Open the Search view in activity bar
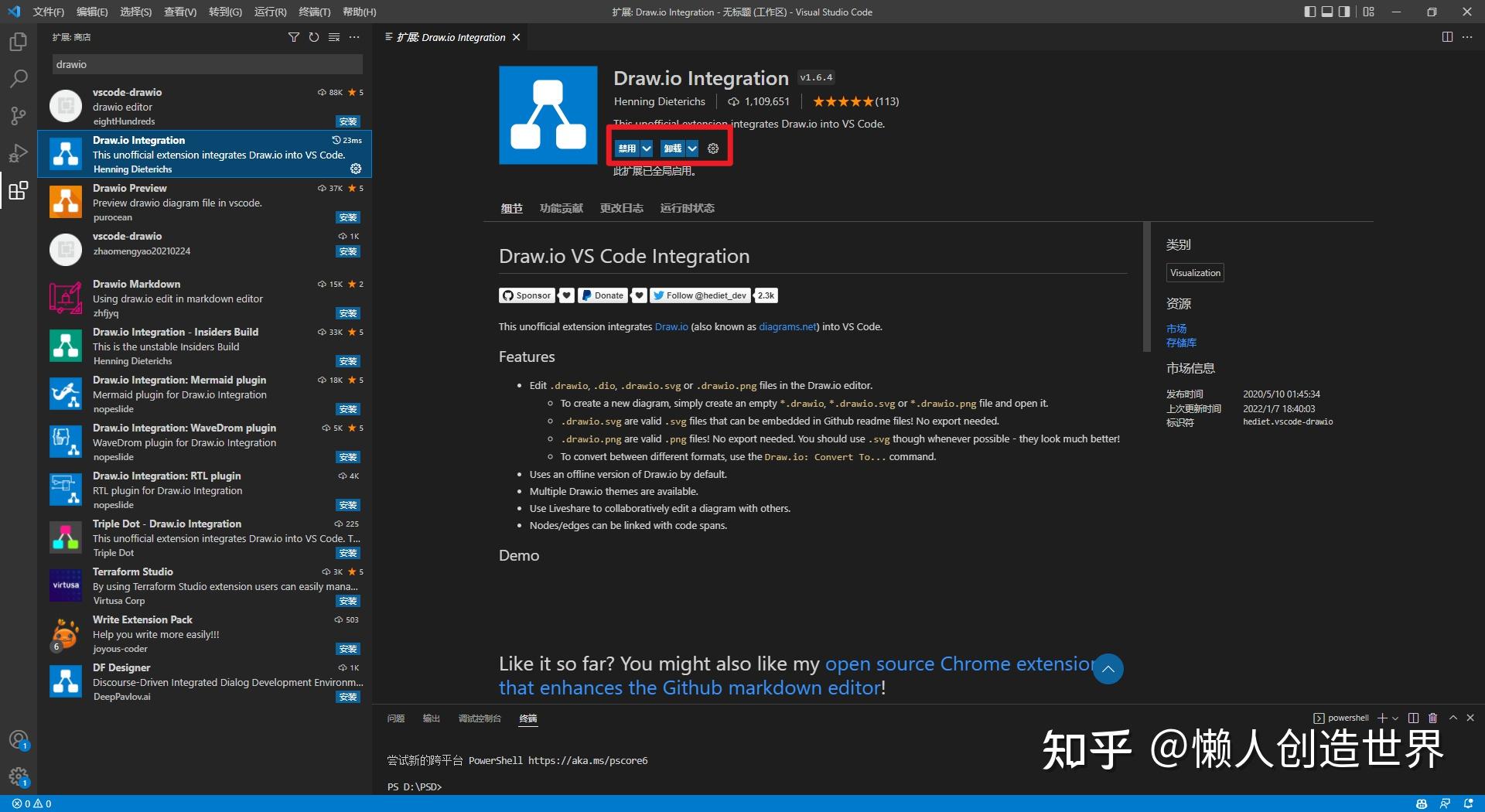This screenshot has height=812, width=1485. click(x=18, y=79)
